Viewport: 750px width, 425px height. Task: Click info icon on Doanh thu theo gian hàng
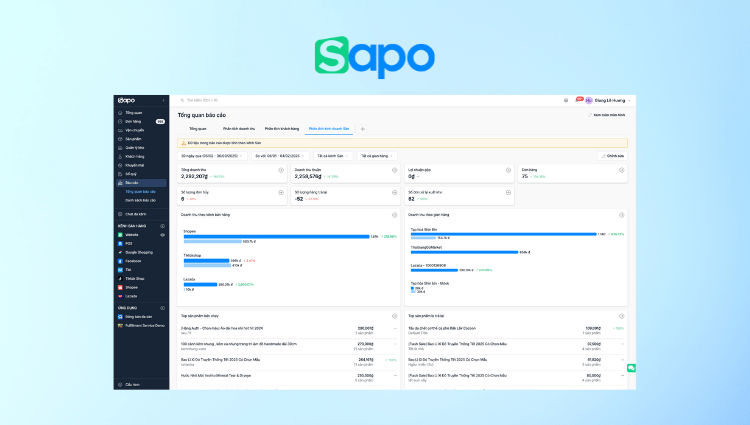click(621, 215)
